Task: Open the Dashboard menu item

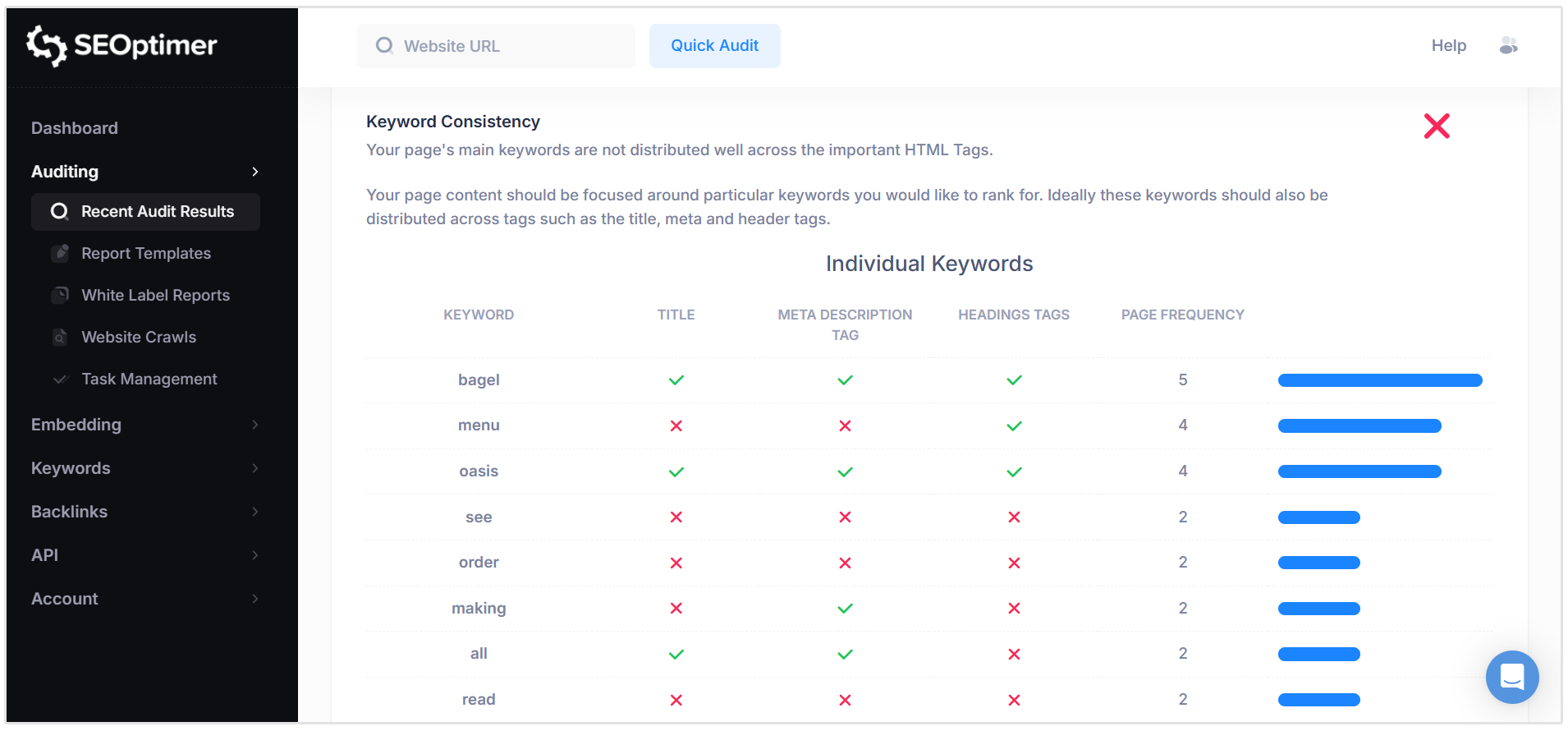Action: (x=75, y=128)
